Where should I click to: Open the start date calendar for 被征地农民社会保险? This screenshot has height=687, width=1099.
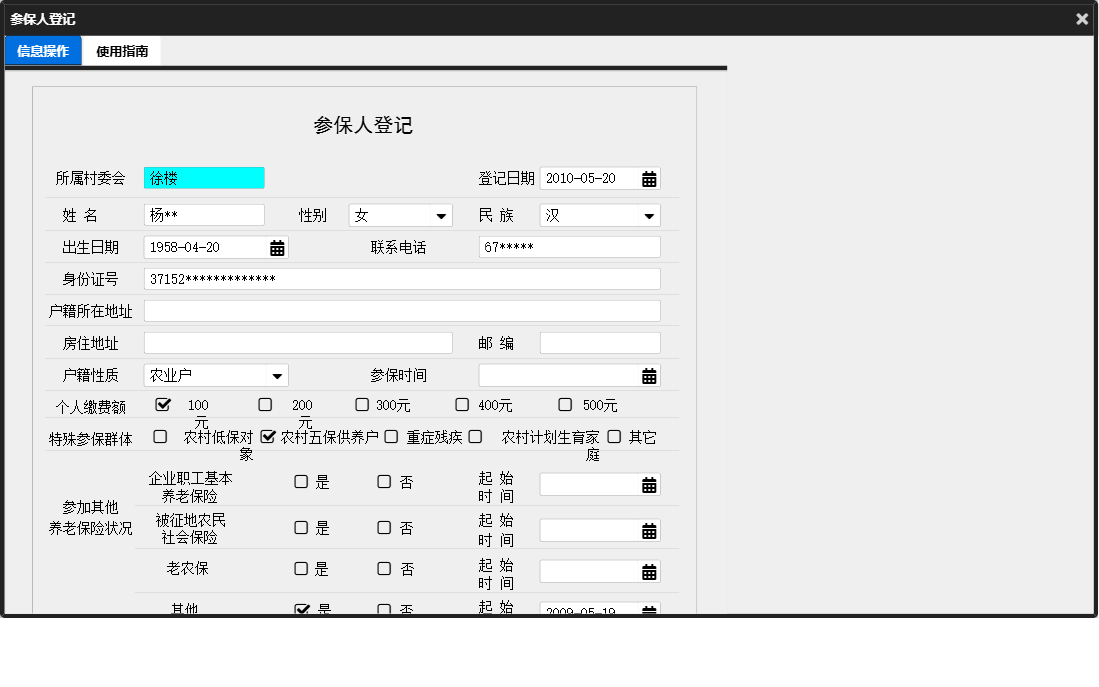pyautogui.click(x=650, y=530)
